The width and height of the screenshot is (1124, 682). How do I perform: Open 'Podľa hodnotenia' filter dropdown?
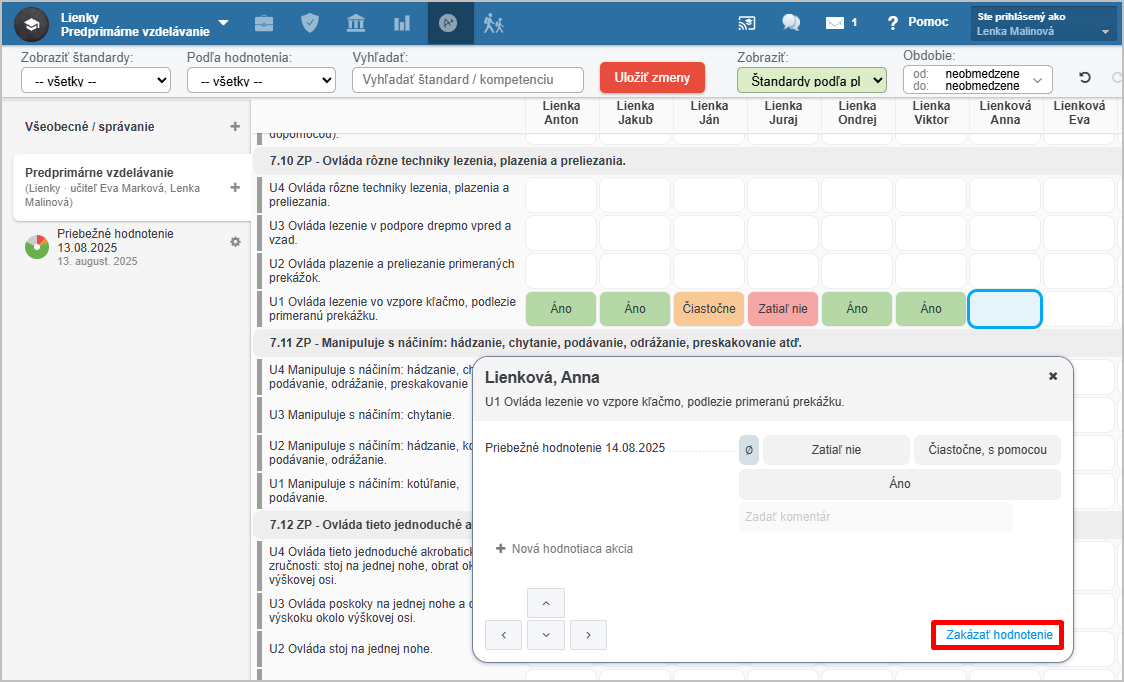point(261,81)
